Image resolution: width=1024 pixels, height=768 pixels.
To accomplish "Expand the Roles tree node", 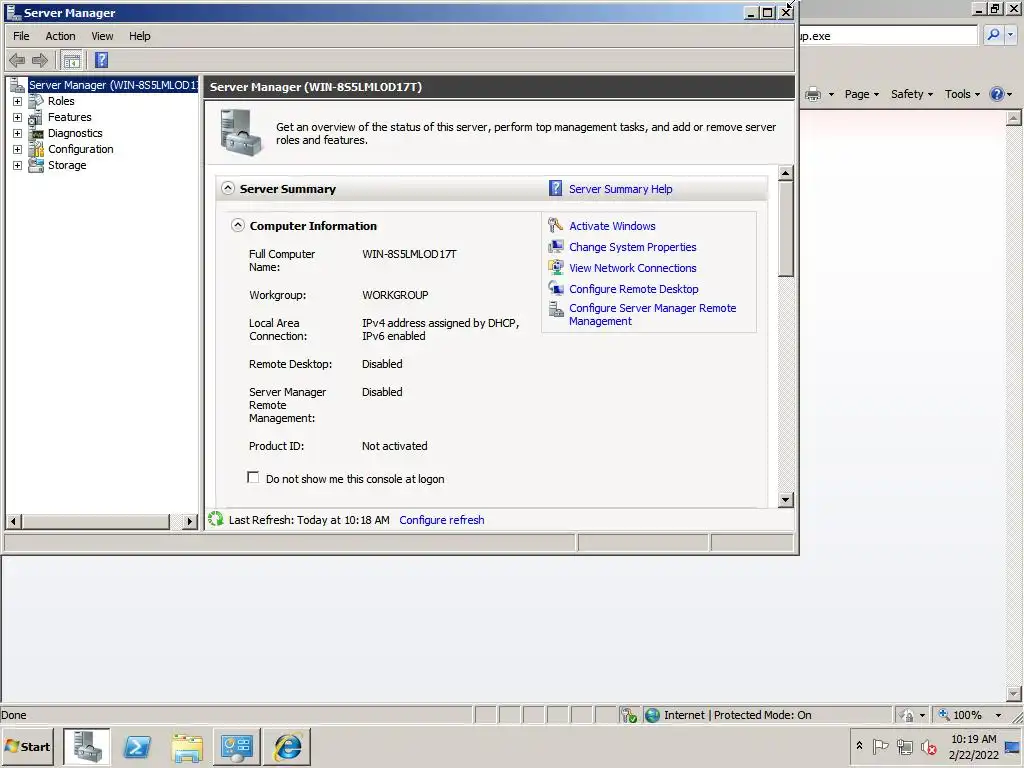I will (x=18, y=101).
